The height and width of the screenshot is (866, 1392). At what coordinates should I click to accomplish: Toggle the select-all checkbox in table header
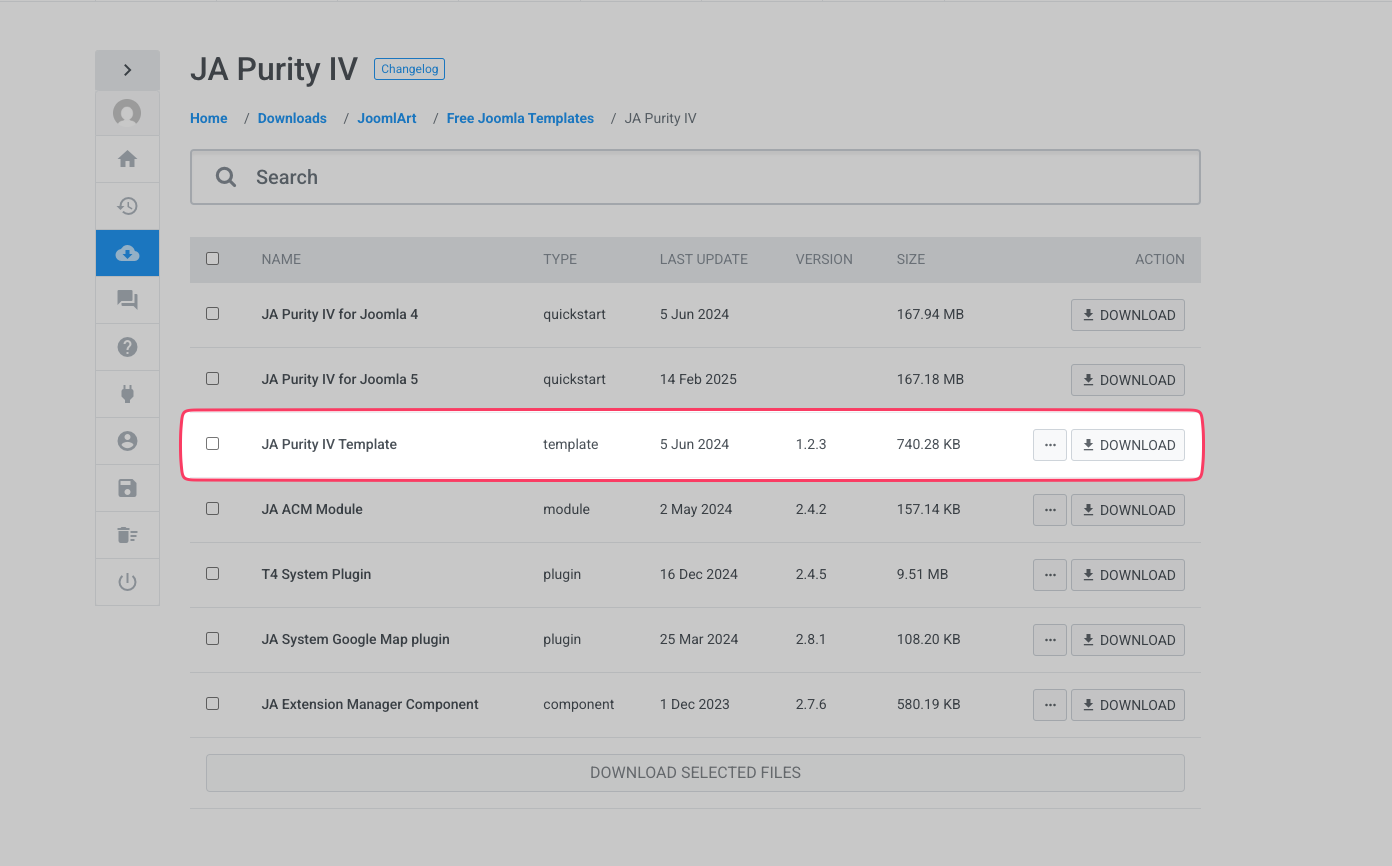212,258
